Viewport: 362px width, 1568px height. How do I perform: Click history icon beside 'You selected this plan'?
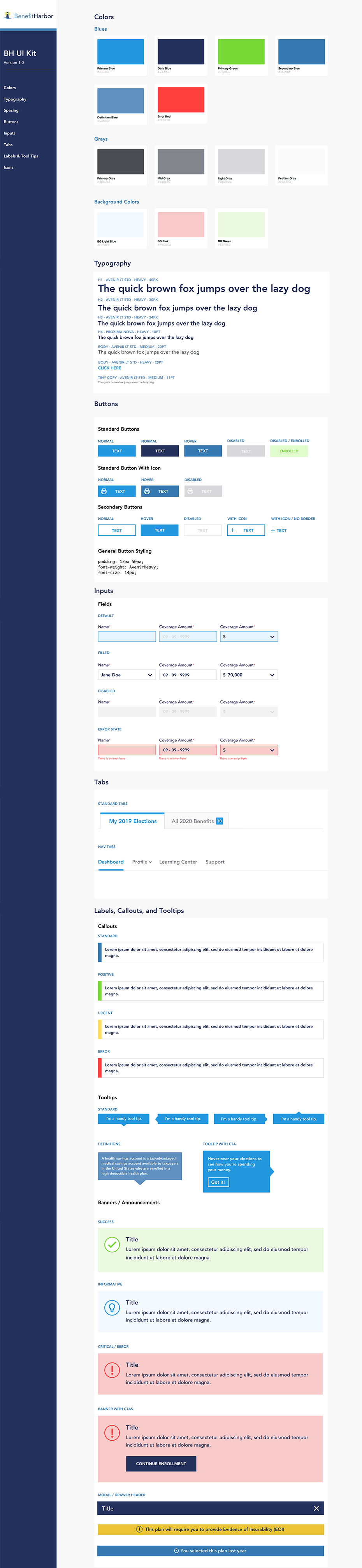pos(176,1550)
